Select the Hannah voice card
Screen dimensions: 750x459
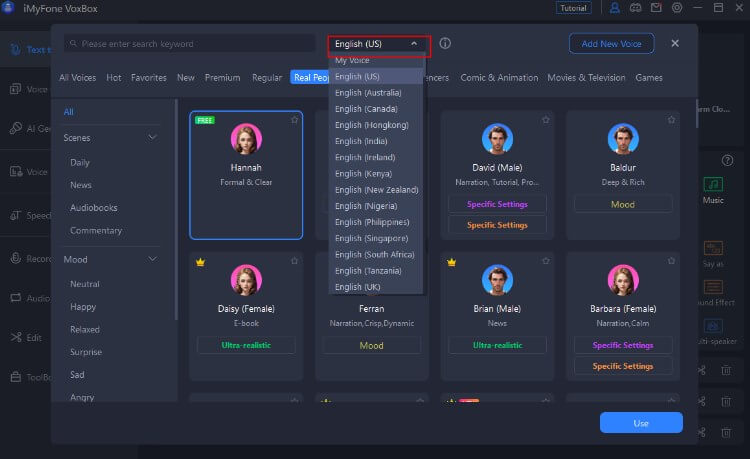pos(246,175)
